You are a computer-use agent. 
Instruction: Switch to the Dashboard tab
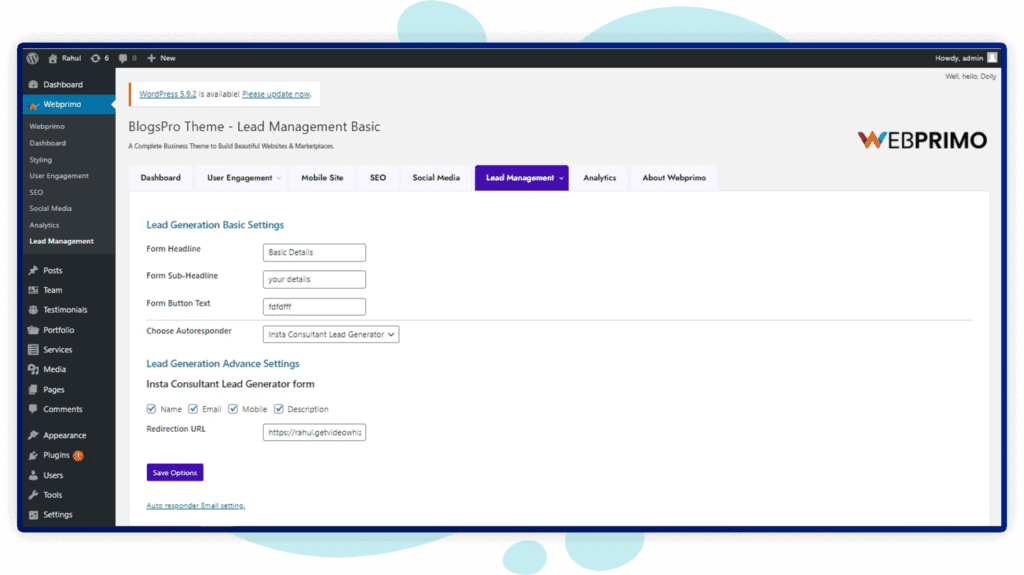pyautogui.click(x=161, y=178)
